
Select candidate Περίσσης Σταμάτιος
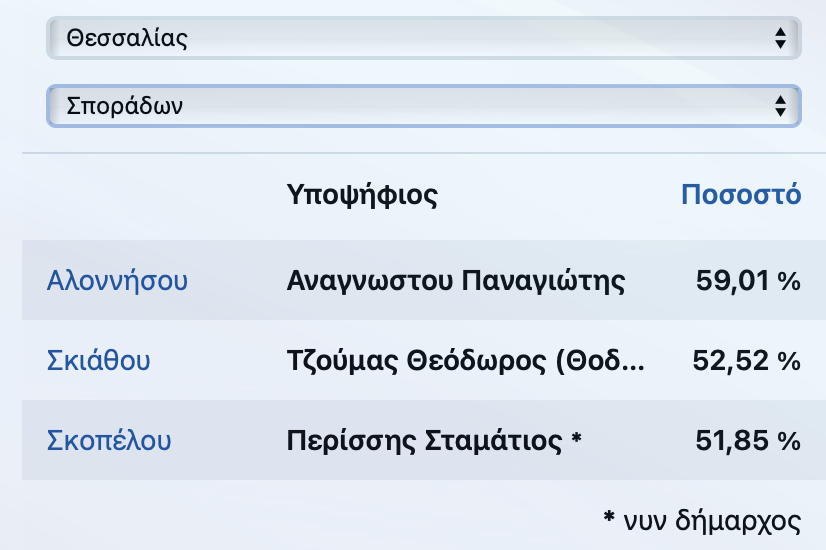point(425,441)
